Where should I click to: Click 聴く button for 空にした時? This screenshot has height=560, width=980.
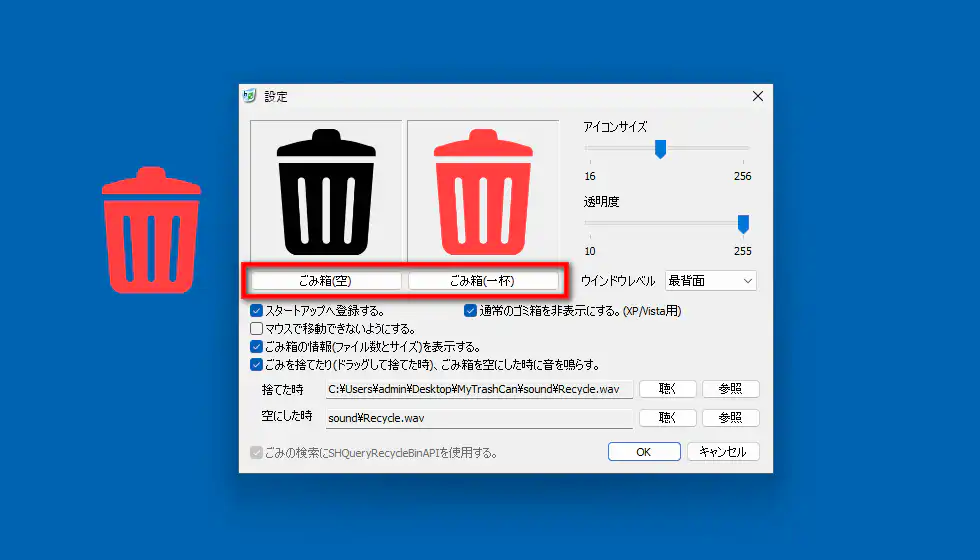(x=668, y=418)
